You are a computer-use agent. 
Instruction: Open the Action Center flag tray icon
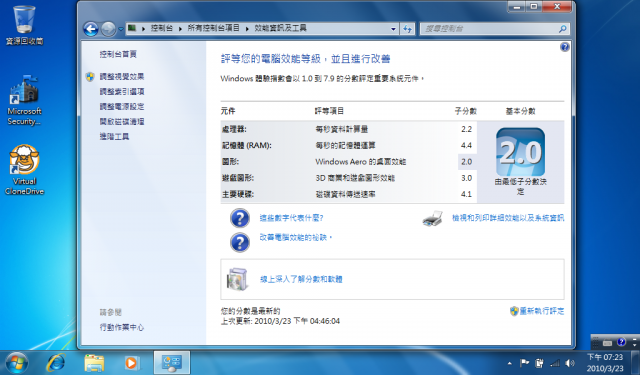(x=524, y=363)
